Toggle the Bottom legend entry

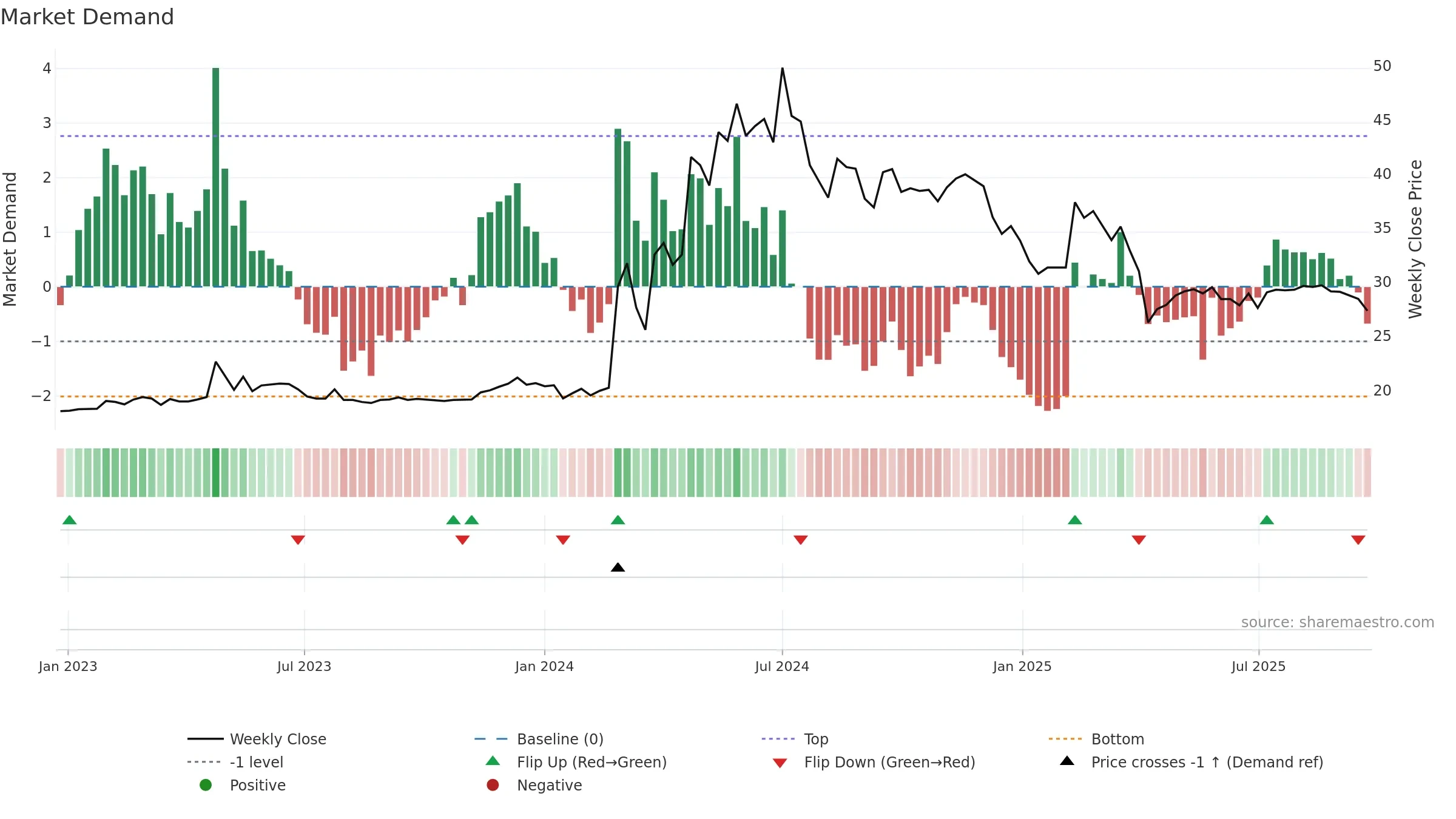tap(1096, 739)
